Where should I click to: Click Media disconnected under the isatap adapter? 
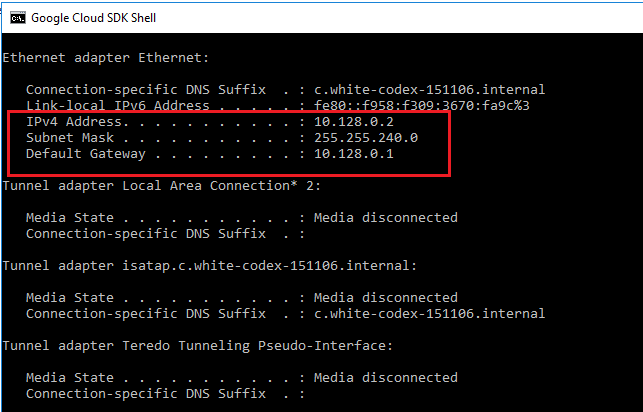386,297
